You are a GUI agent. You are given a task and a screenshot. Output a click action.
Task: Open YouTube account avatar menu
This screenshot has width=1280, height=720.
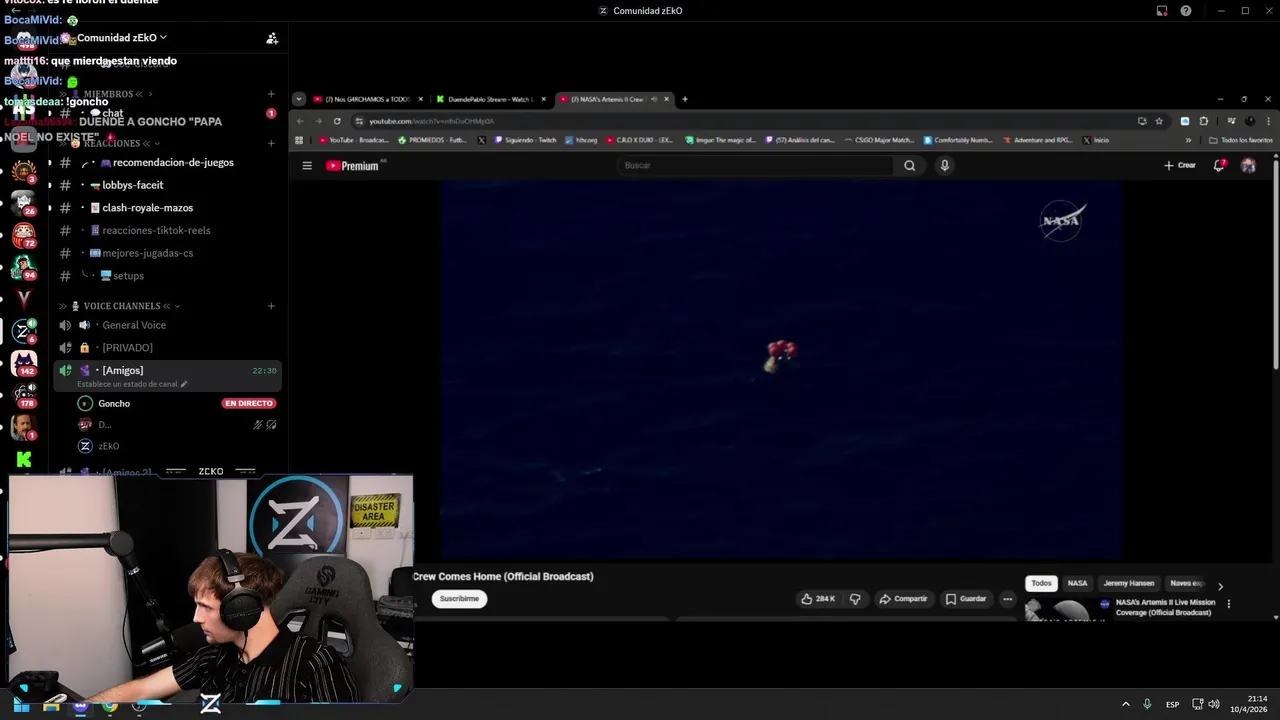pyautogui.click(x=1248, y=165)
